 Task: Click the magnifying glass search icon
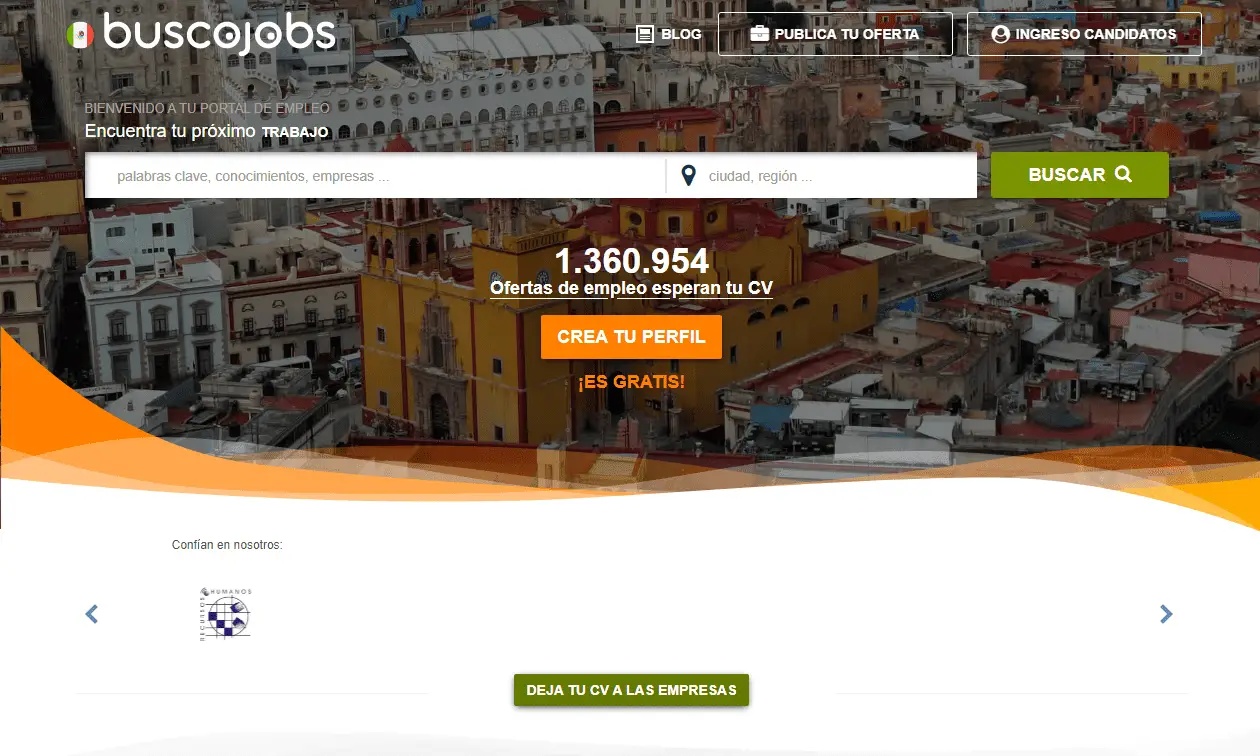tap(1123, 174)
